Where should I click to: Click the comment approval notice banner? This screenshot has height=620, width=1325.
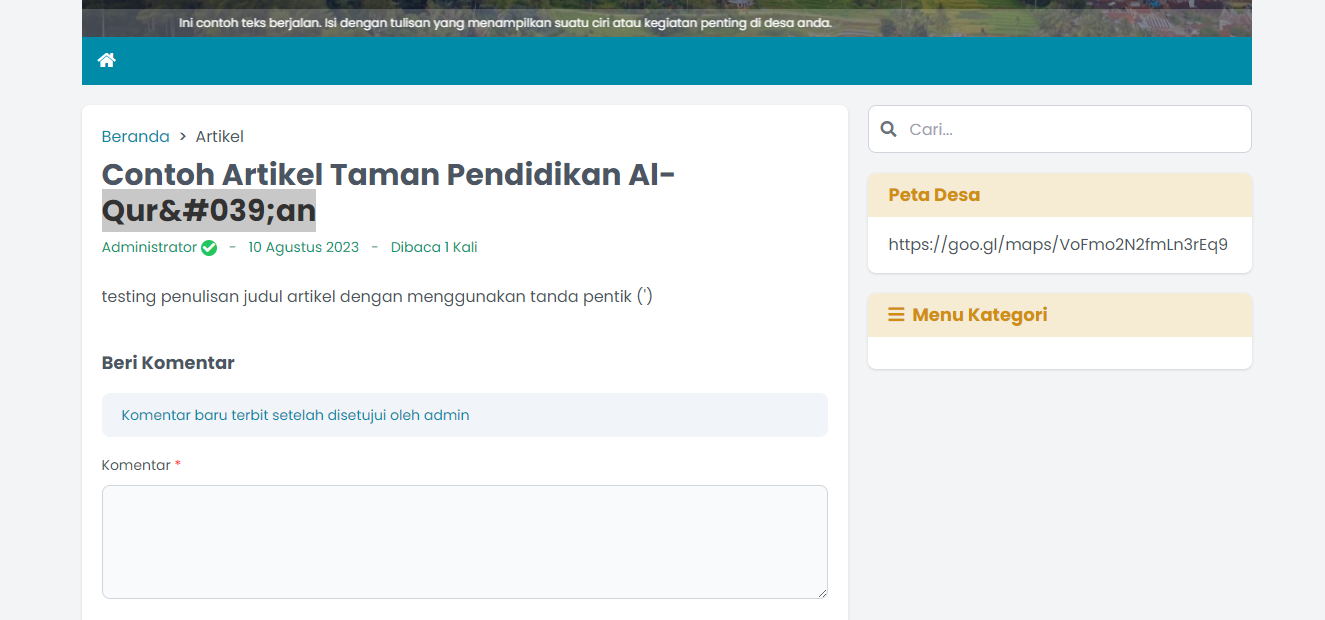(x=464, y=415)
